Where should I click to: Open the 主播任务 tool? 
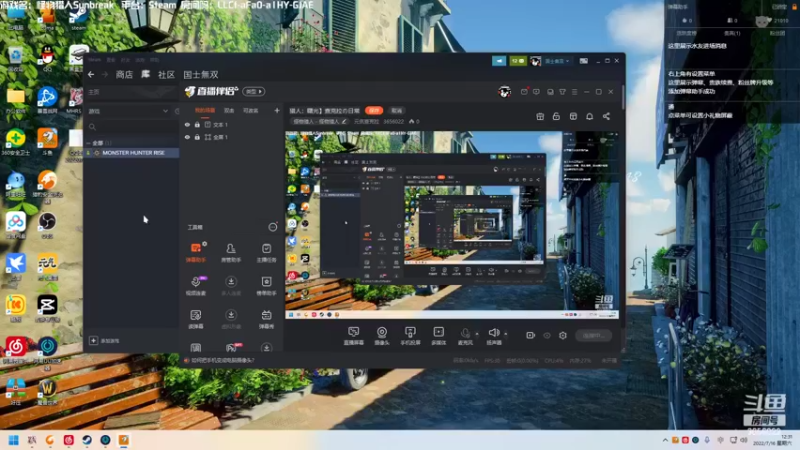tap(266, 252)
